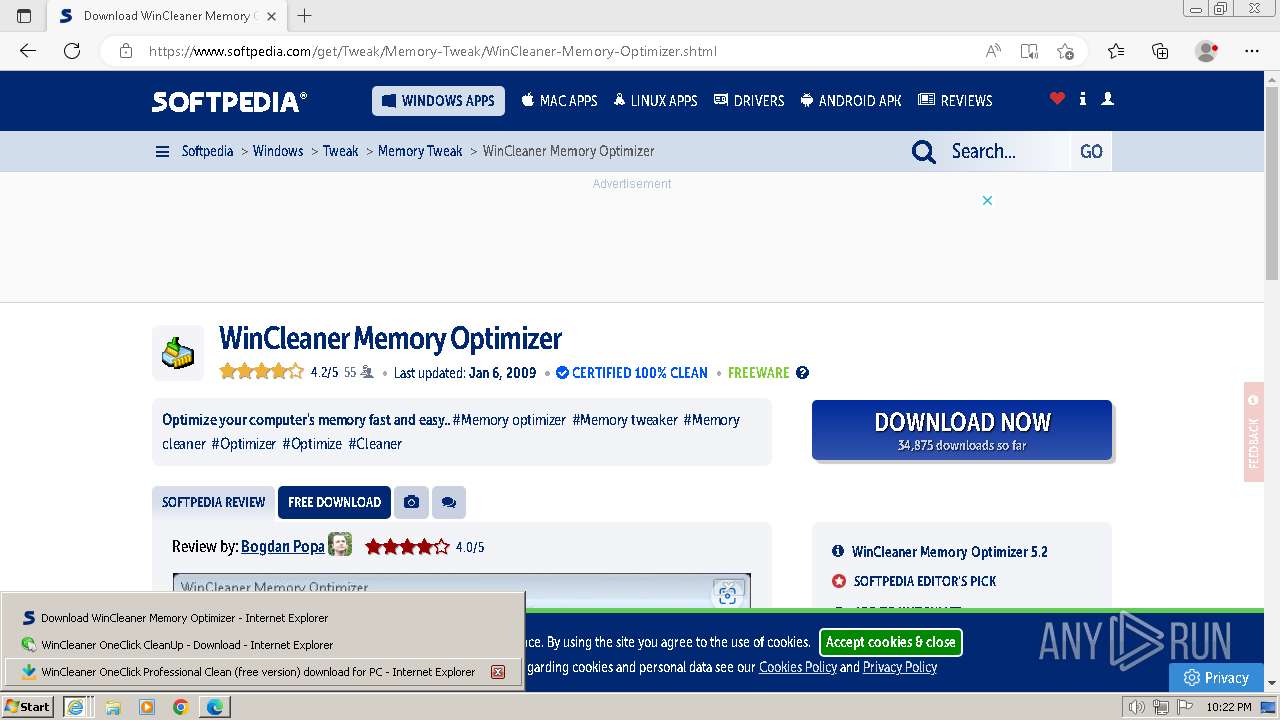The height and width of the screenshot is (720, 1280).
Task: Open Collections in Edge toolbar
Action: pos(1160,51)
